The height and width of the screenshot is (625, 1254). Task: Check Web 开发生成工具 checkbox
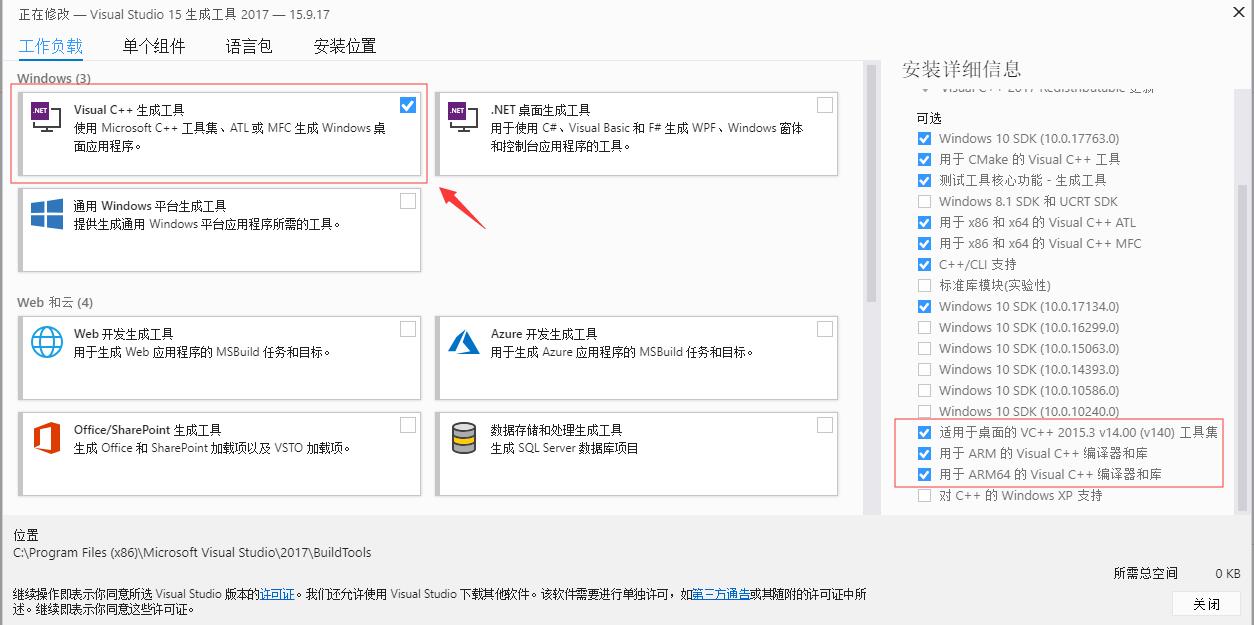click(408, 329)
